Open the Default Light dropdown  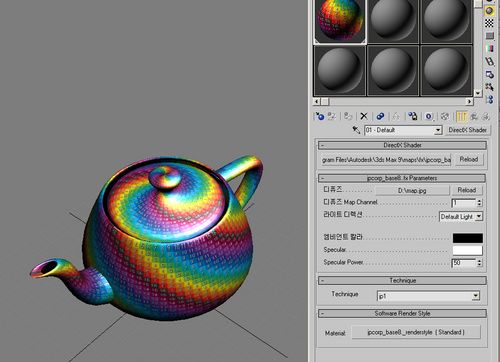coord(479,217)
